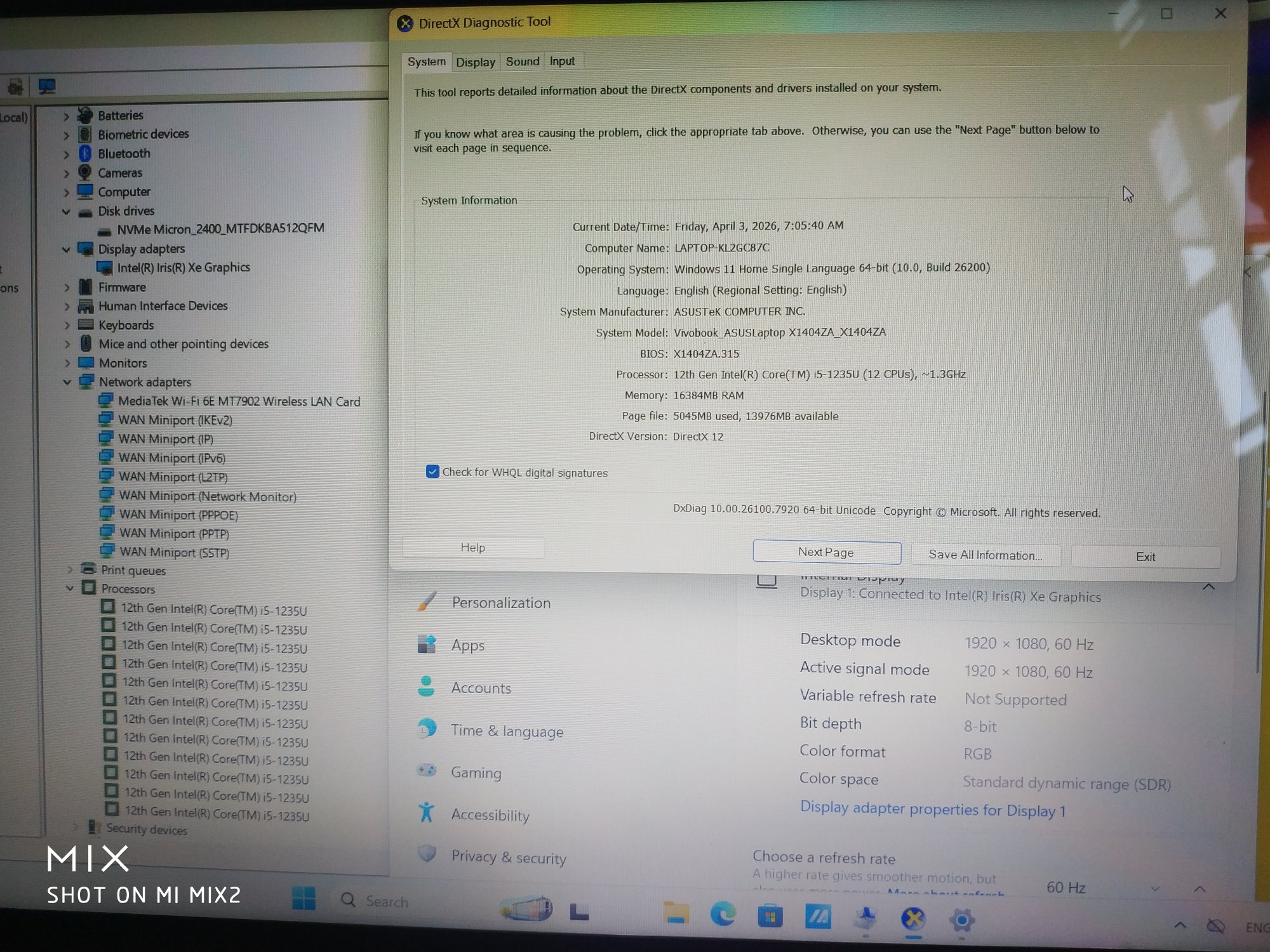Expand the Batteries tree node

tap(66, 116)
